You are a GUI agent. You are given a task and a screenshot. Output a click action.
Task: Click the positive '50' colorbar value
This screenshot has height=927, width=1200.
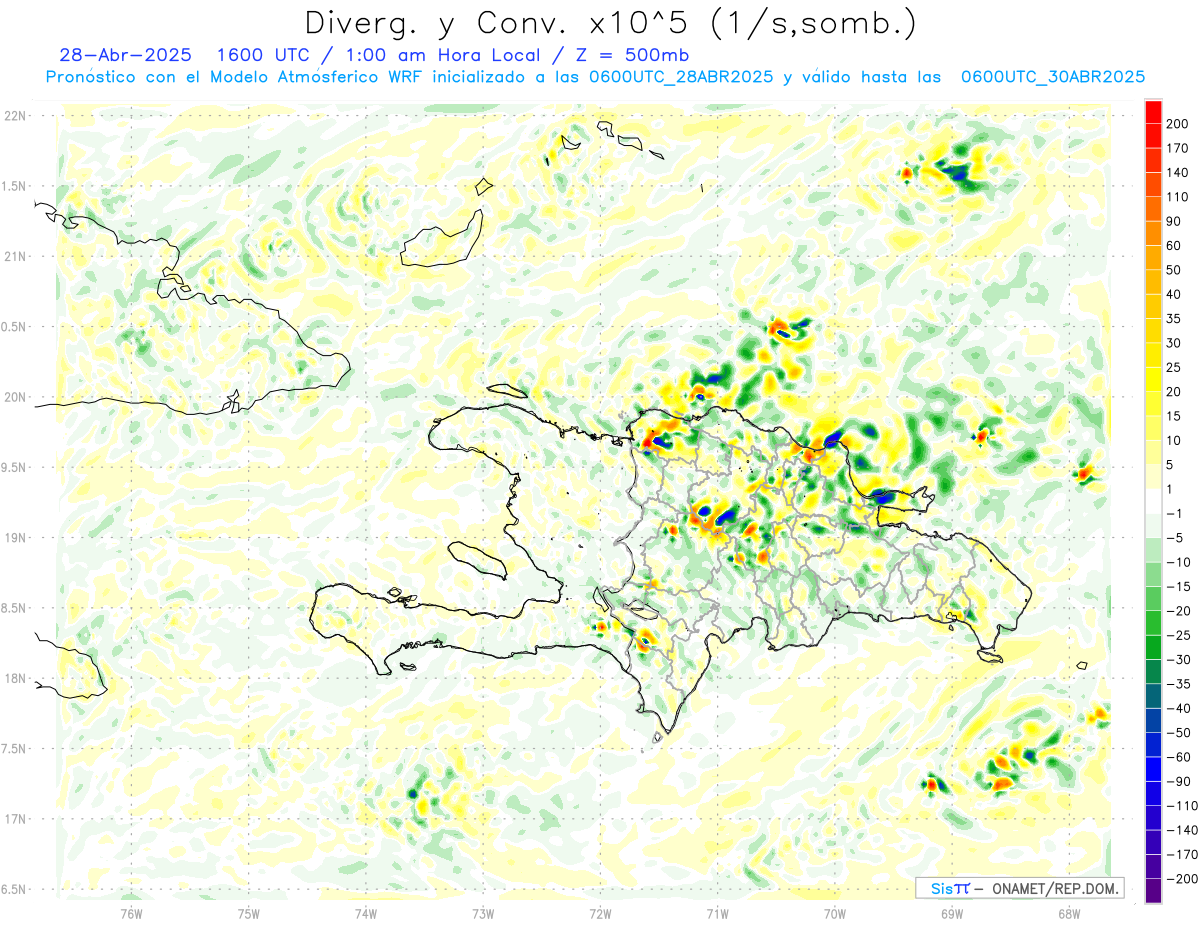pyautogui.click(x=1175, y=270)
